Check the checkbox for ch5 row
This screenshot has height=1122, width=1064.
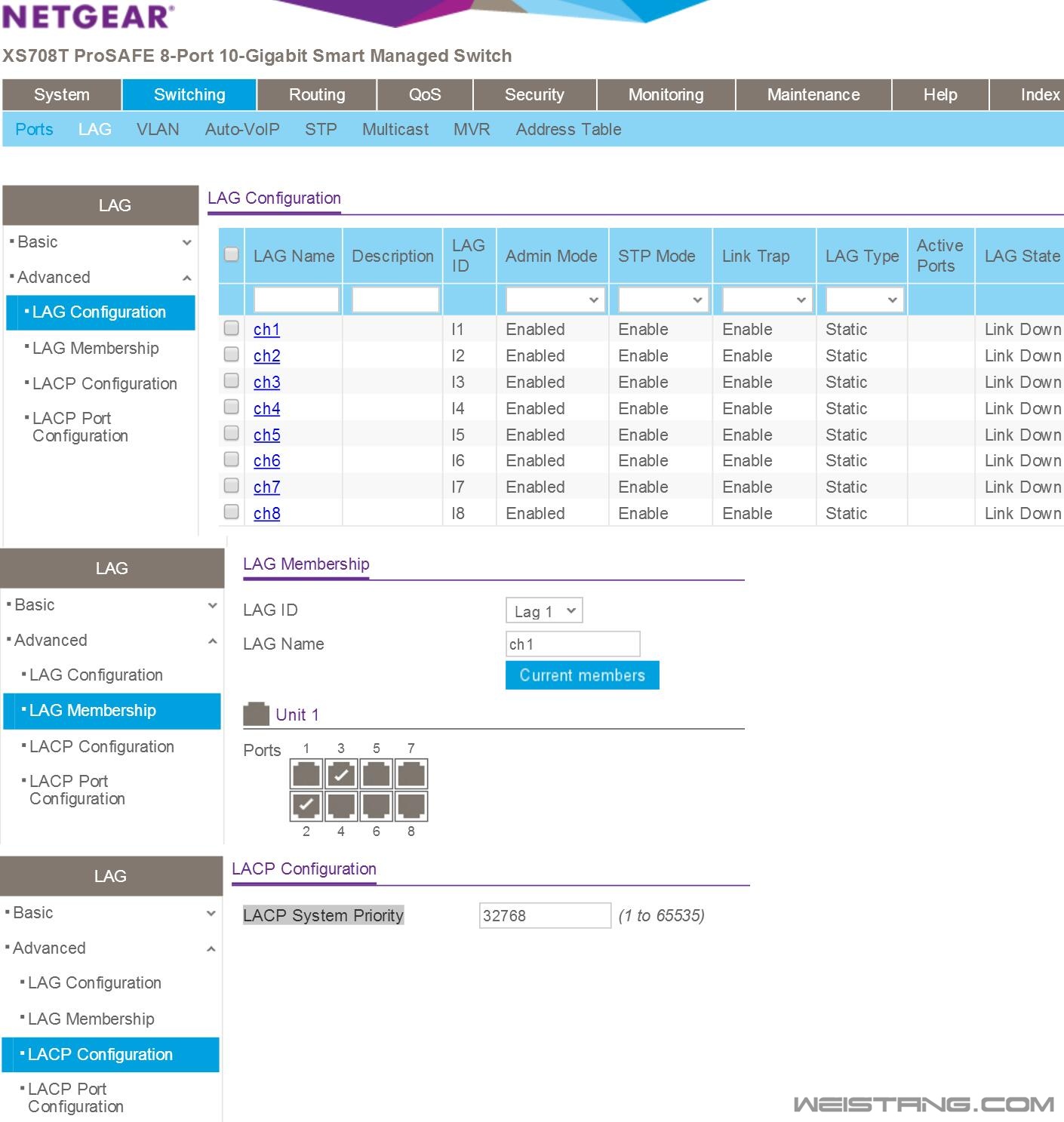pos(232,434)
